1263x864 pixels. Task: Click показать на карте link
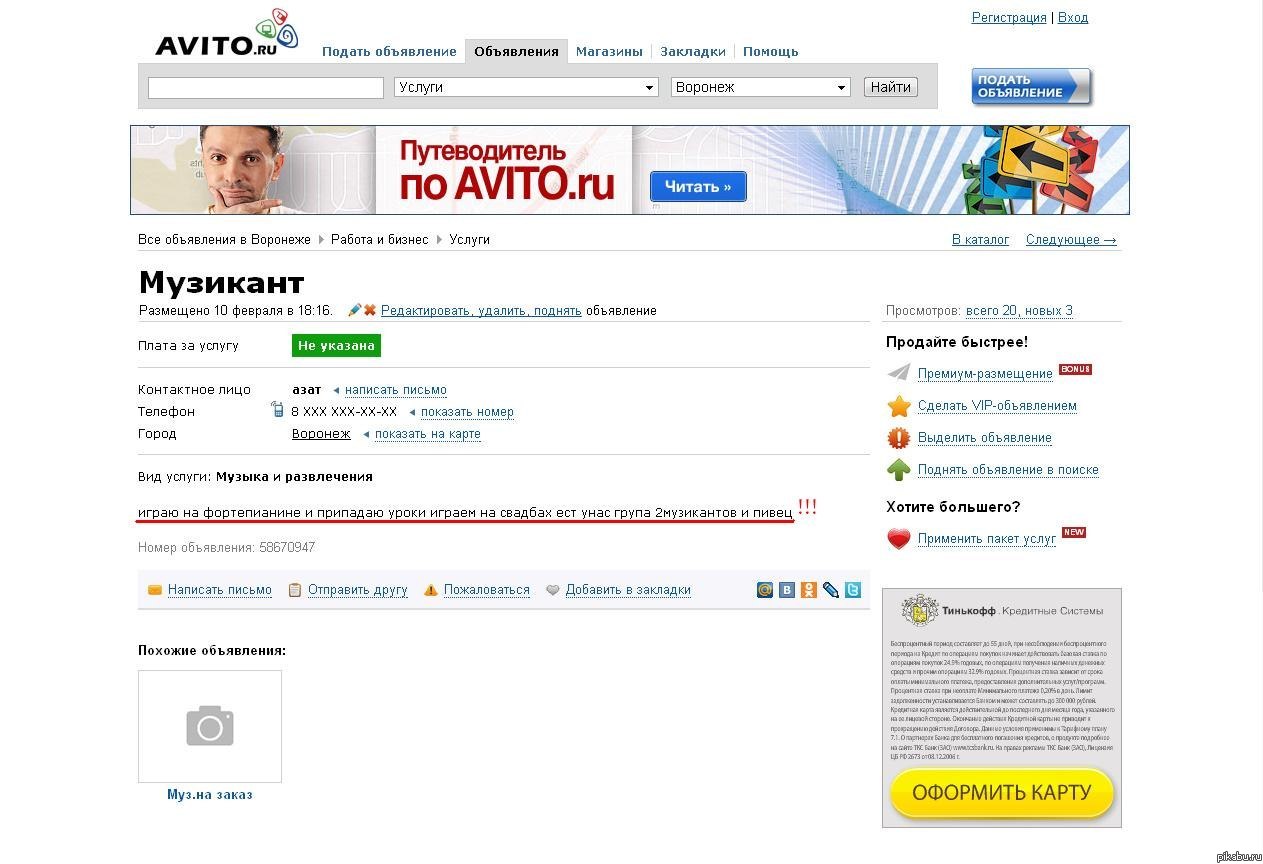428,434
